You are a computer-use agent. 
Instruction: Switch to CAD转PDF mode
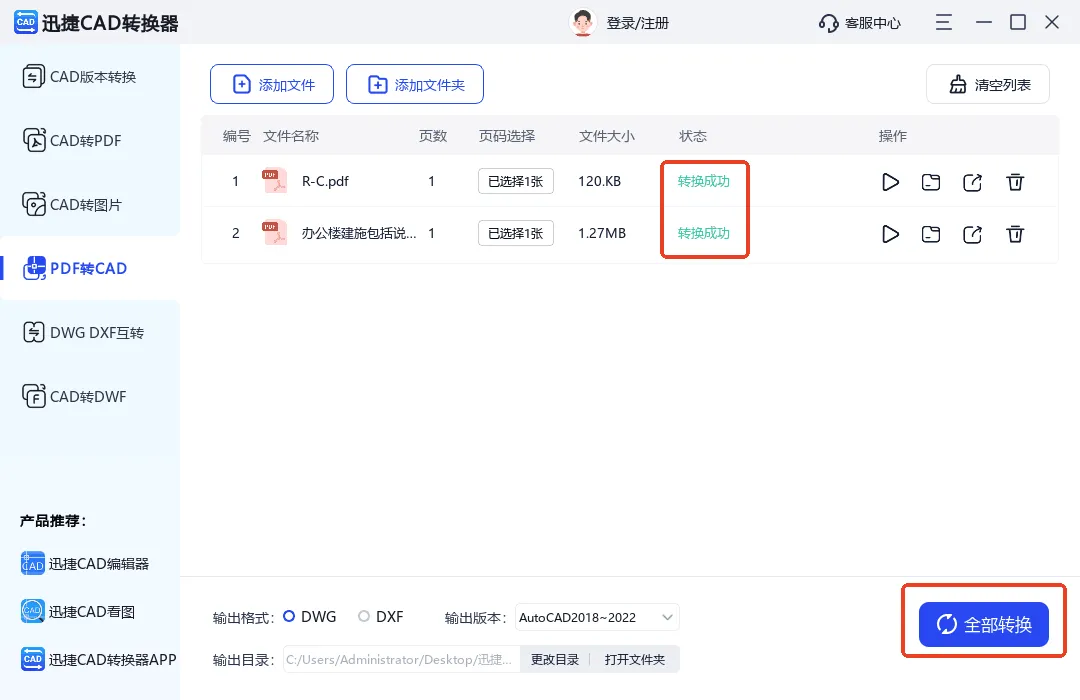tap(72, 141)
